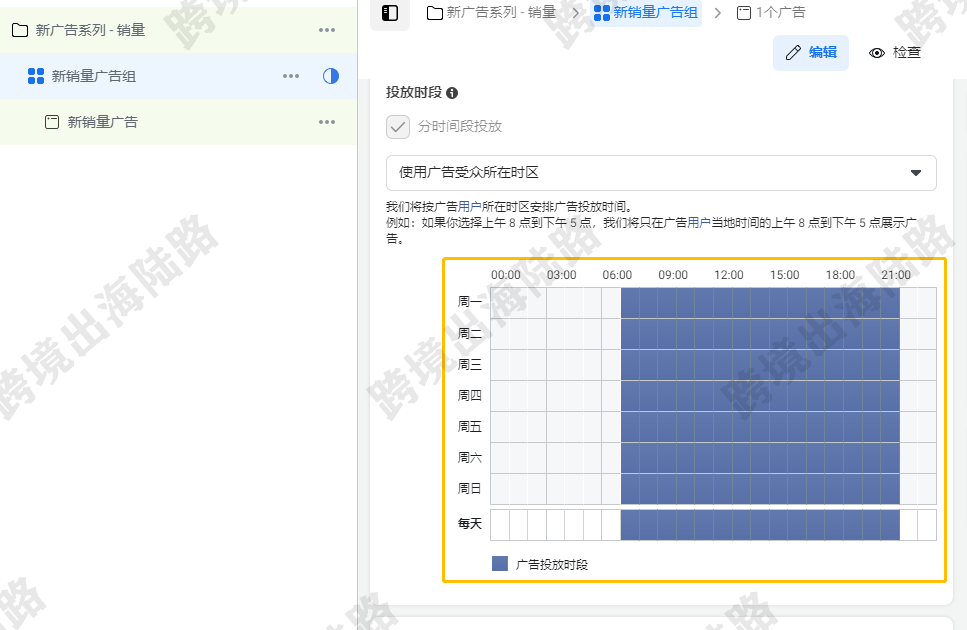The width and height of the screenshot is (967, 630).
Task: Open more options for 新销量广告组
Action: (290, 76)
